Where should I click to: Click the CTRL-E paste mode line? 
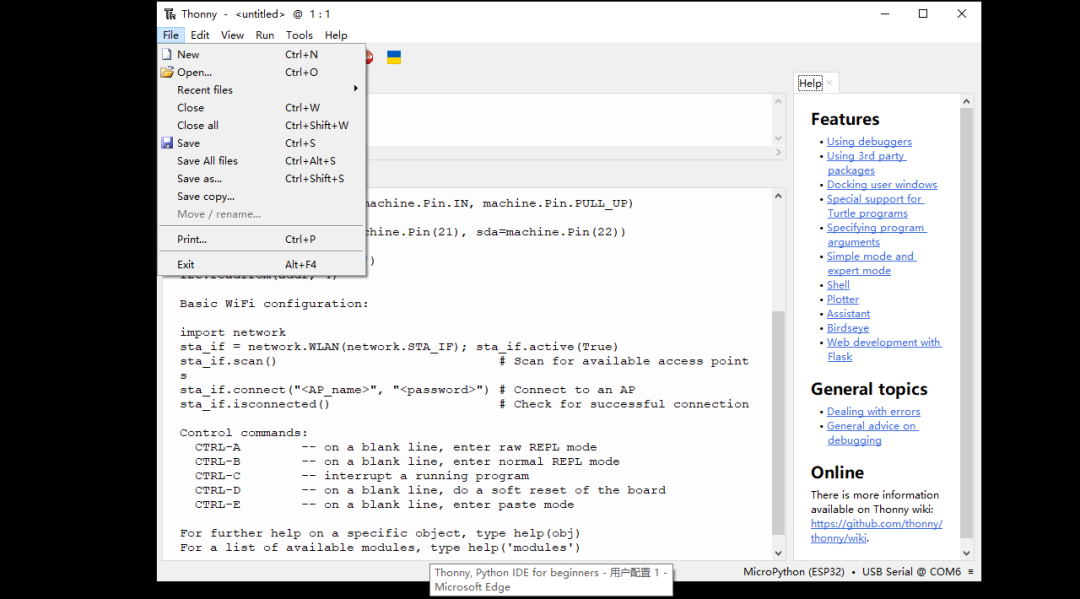pyautogui.click(x=384, y=505)
